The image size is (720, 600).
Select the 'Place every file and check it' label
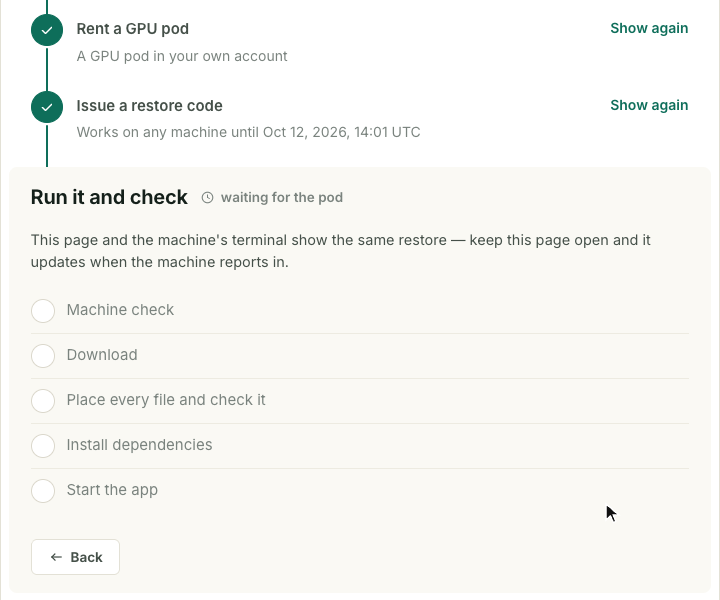[166, 400]
